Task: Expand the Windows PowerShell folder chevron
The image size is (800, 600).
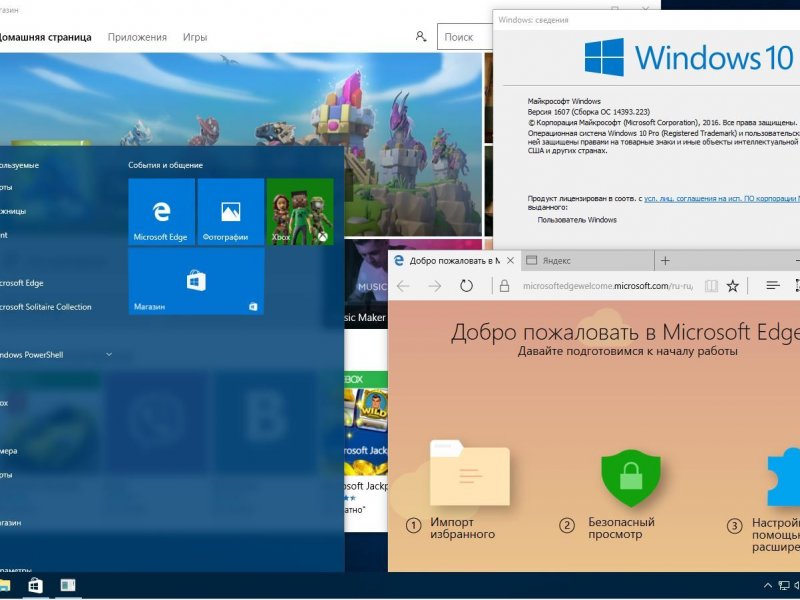Action: point(109,355)
